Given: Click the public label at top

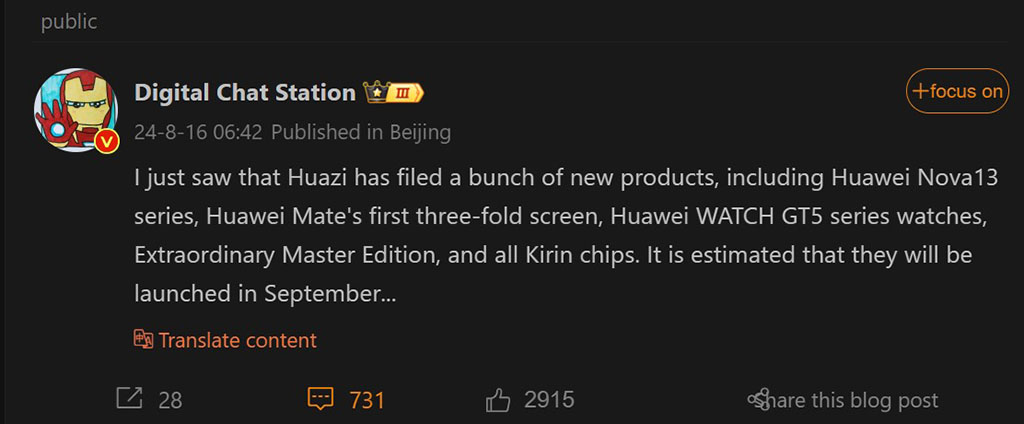Looking at the screenshot, I should [69, 22].
